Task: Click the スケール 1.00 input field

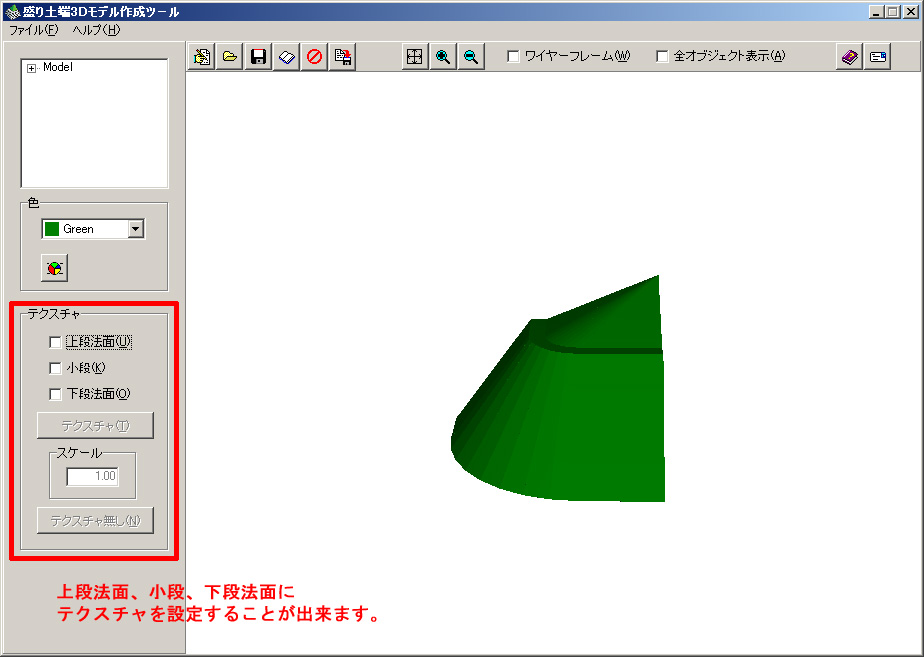Action: 93,476
